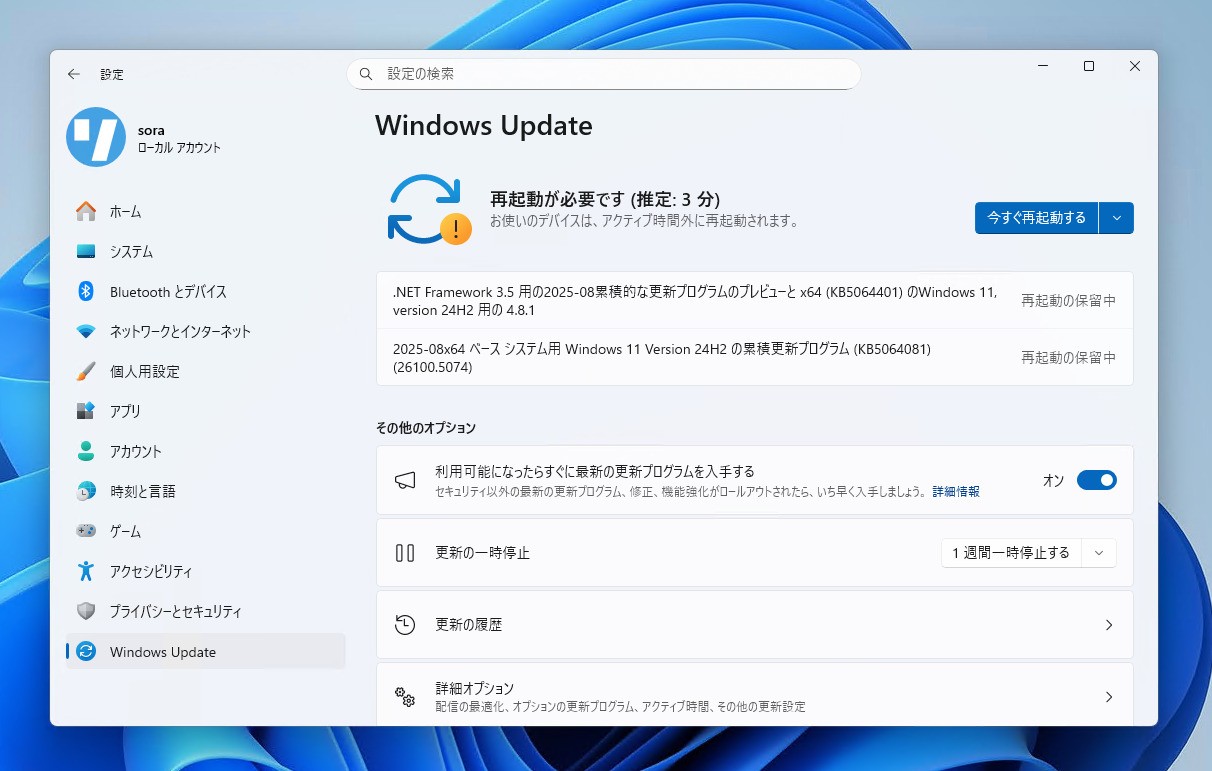Open Bluetooth とデバイス settings
The width and height of the screenshot is (1212, 771).
click(205, 291)
